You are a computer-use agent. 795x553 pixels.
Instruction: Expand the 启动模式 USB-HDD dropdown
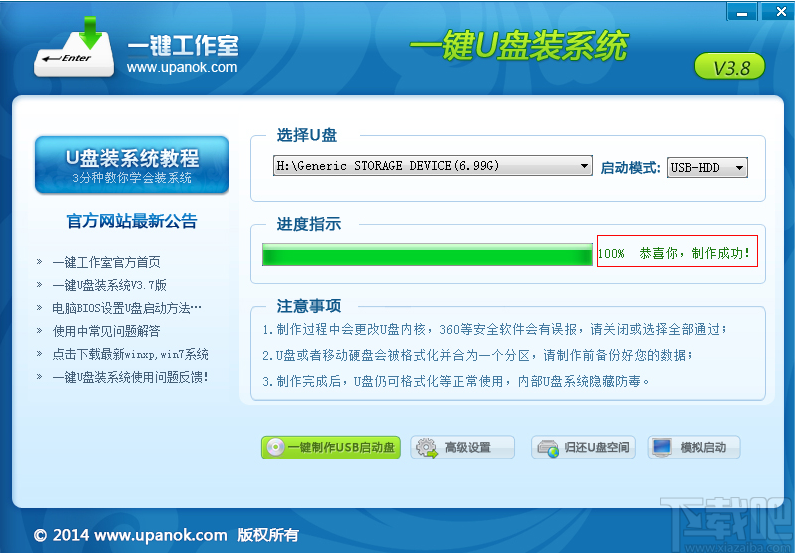pyautogui.click(x=707, y=167)
